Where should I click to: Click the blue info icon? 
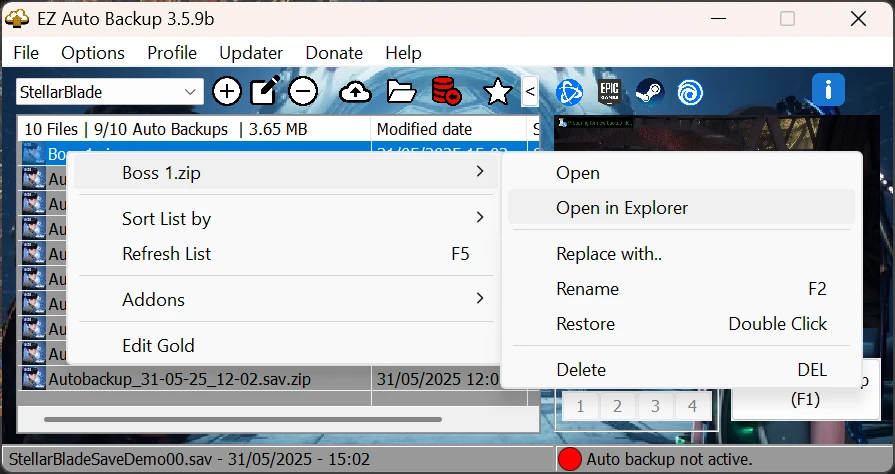(x=828, y=90)
